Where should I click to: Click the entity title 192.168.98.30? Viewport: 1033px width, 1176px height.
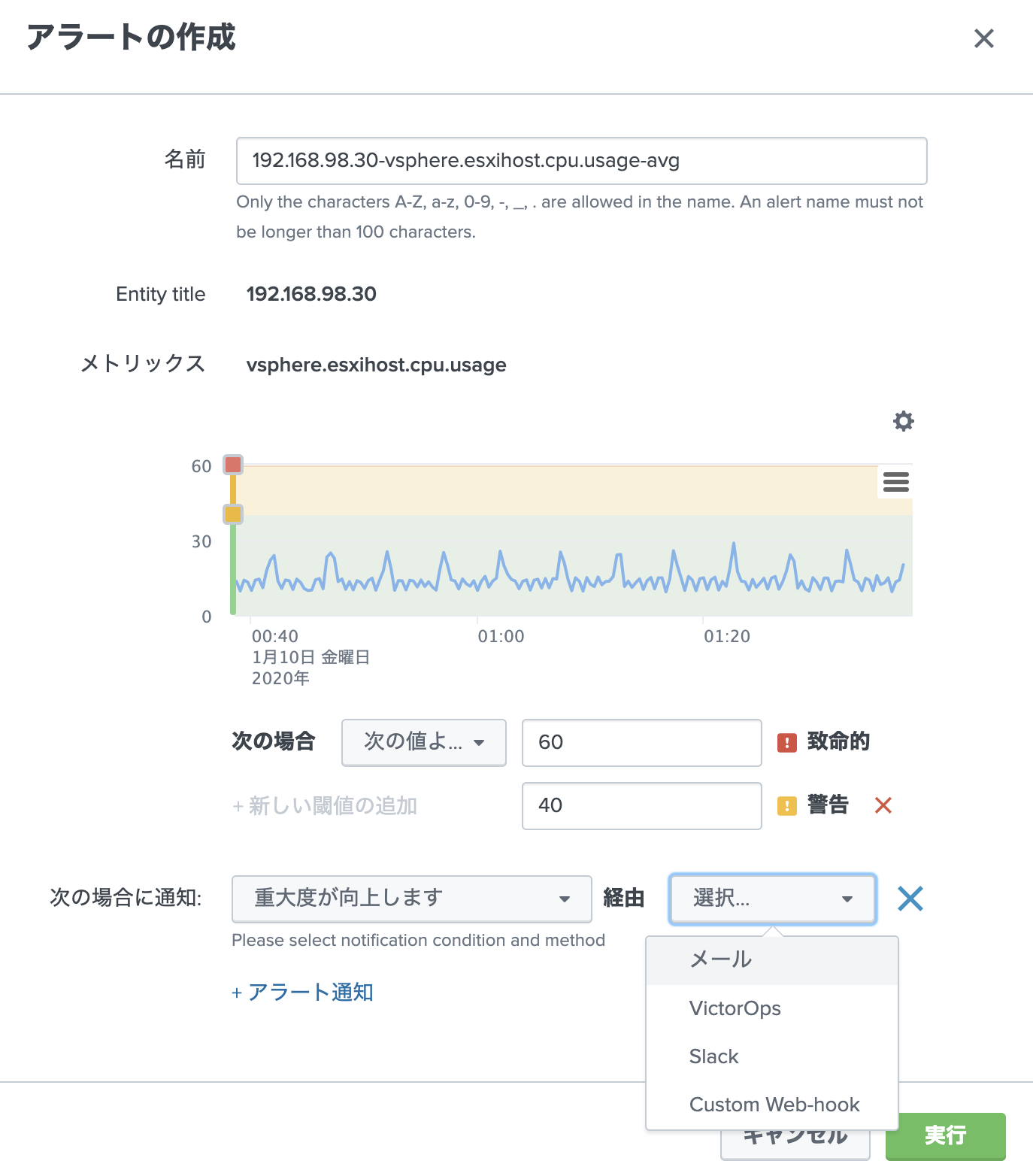pyautogui.click(x=311, y=294)
